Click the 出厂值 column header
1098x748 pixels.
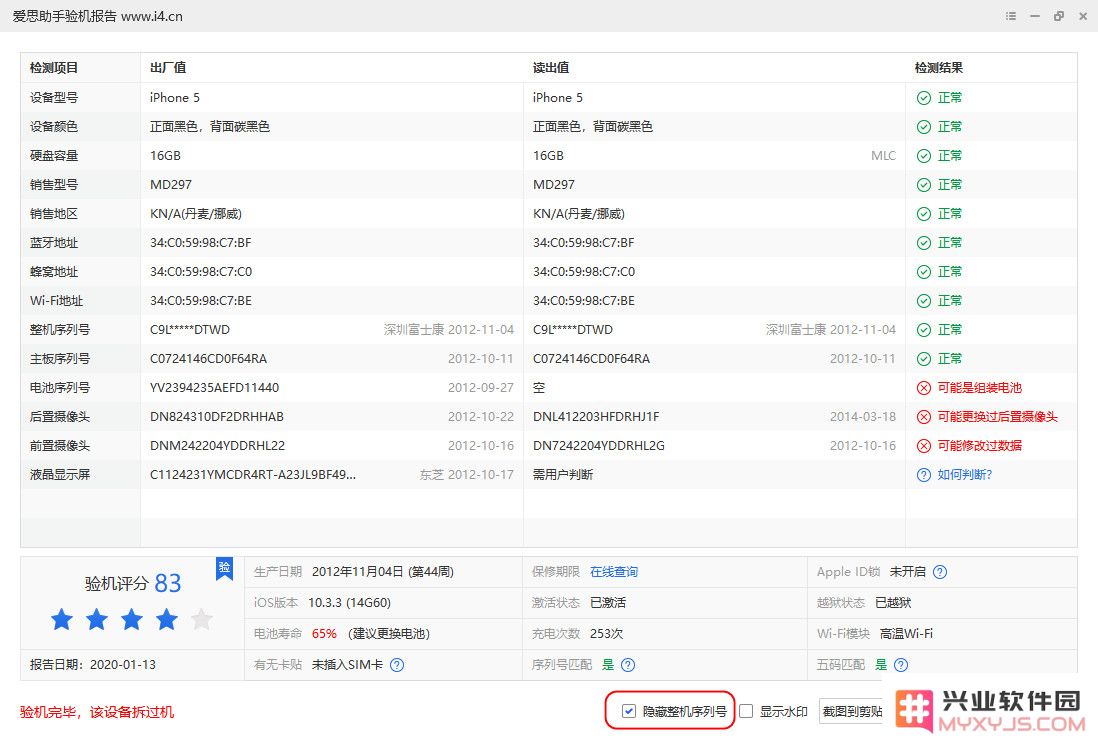[168, 68]
